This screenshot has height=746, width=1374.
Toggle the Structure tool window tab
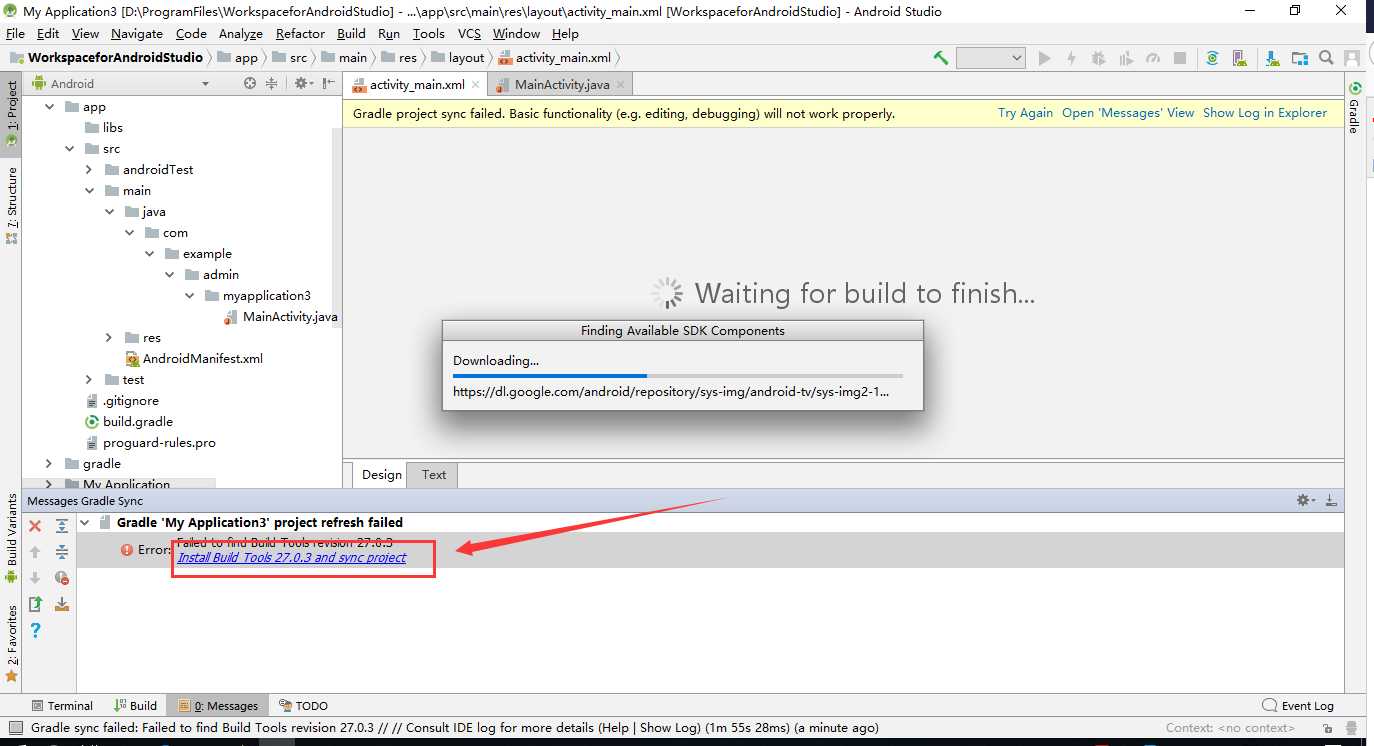pyautogui.click(x=12, y=205)
